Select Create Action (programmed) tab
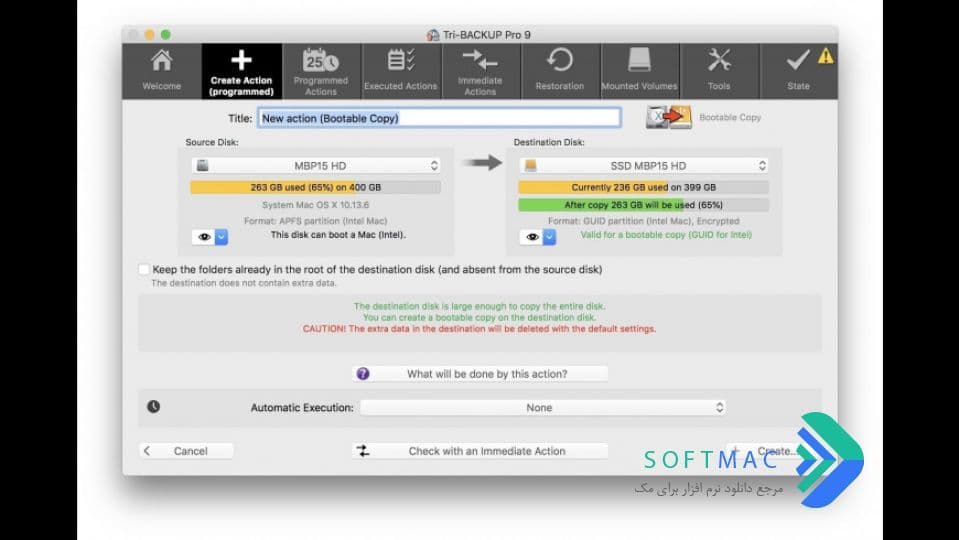The image size is (959, 540). point(241,71)
